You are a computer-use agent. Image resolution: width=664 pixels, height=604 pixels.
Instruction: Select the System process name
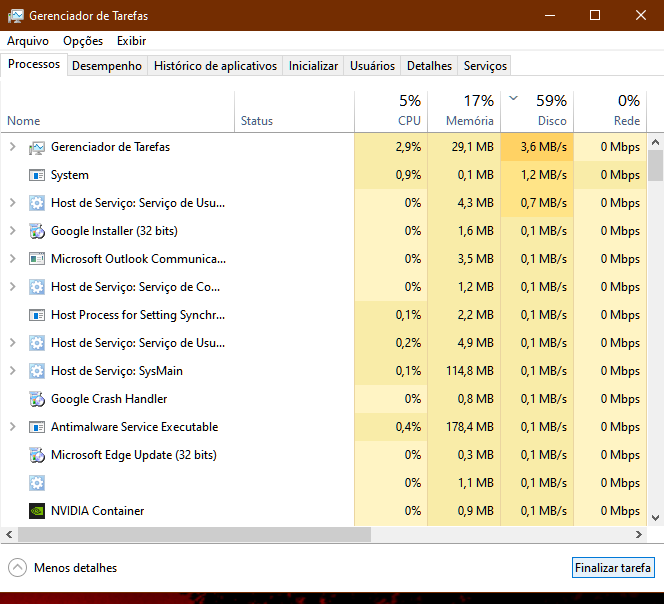[x=70, y=175]
